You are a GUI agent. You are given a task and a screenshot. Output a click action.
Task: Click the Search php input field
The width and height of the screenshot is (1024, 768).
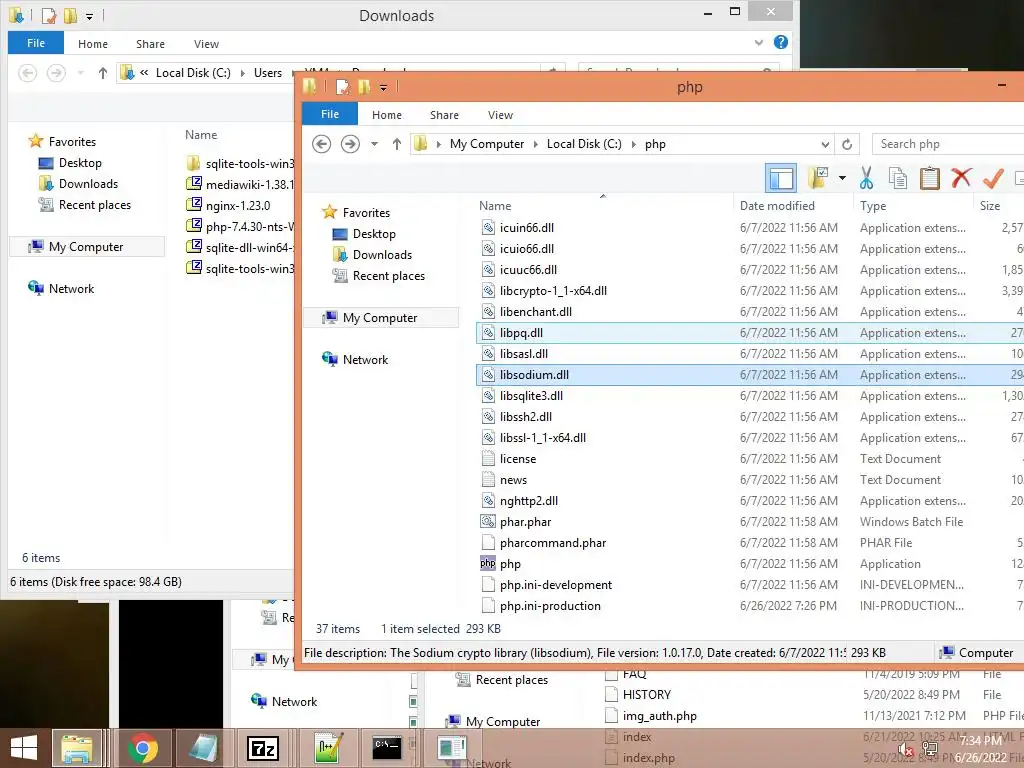pyautogui.click(x=948, y=144)
